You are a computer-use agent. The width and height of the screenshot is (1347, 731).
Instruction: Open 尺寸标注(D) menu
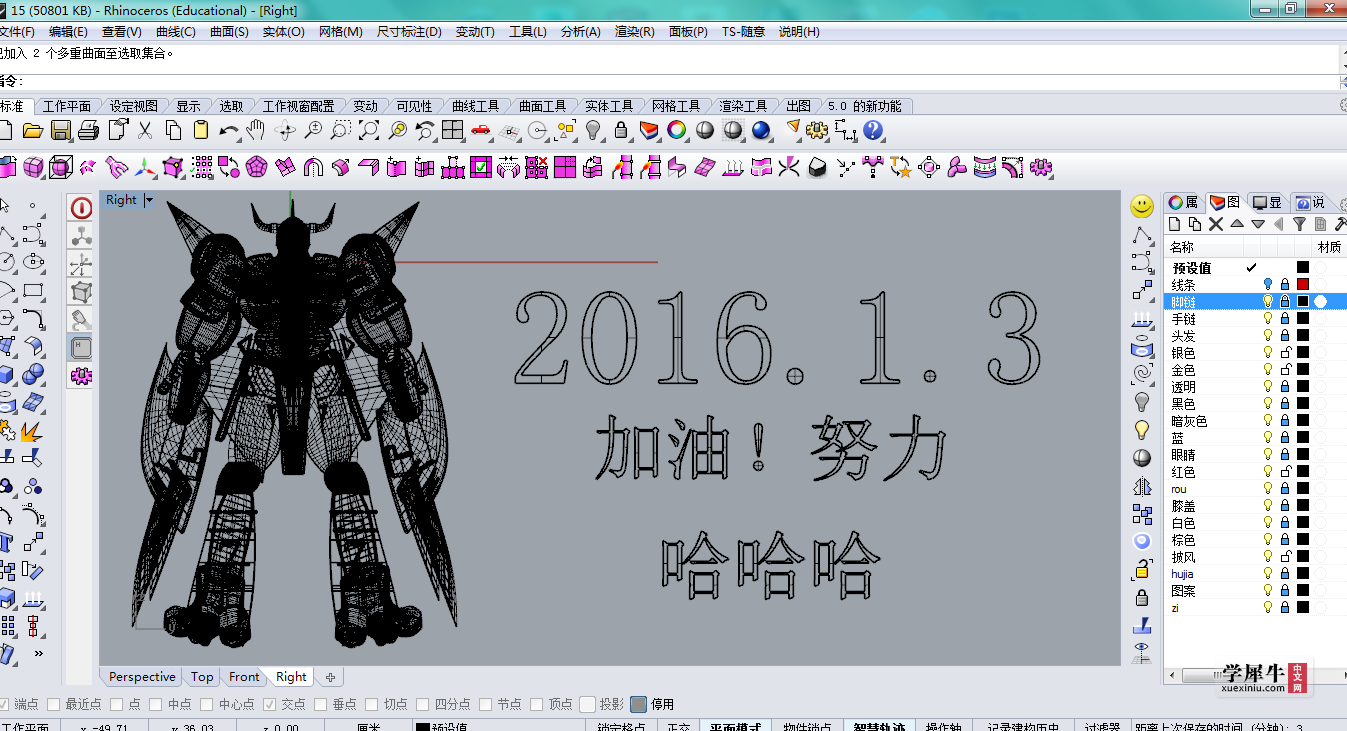click(x=409, y=31)
